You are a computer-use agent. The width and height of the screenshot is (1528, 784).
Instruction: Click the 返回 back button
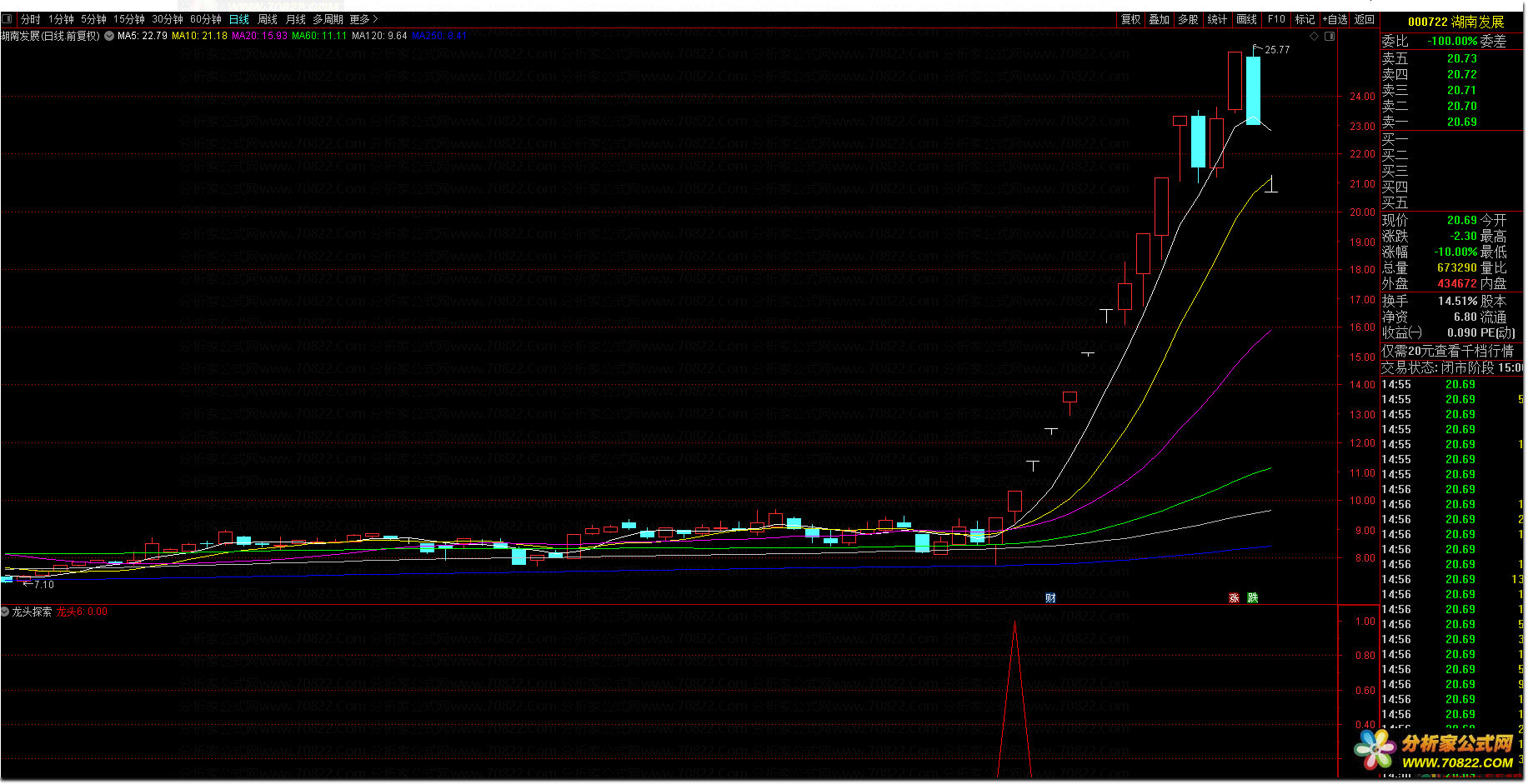click(x=1365, y=19)
